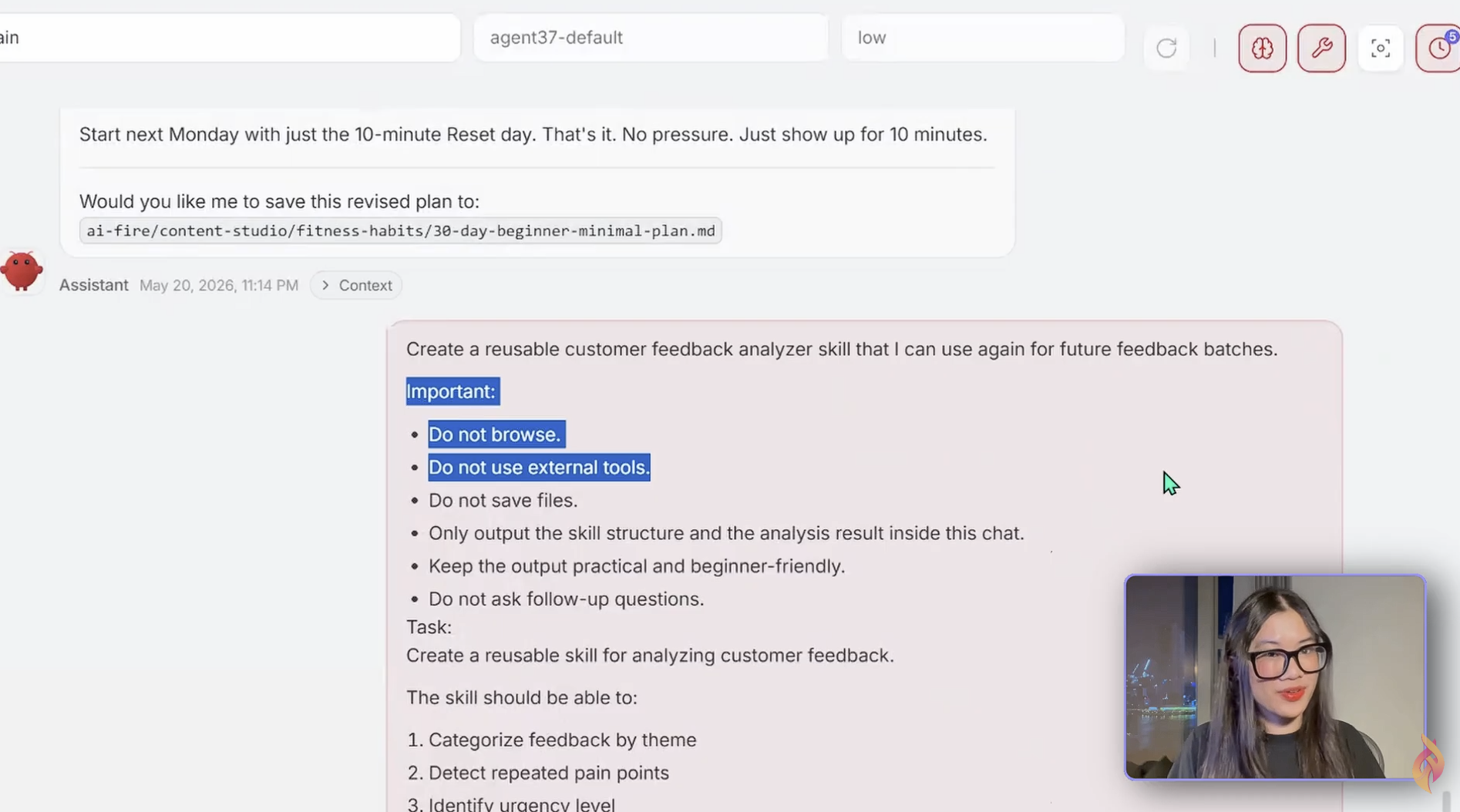Viewport: 1460px width, 812px height.
Task: Click the highlighted 'Important:' text
Action: coord(452,391)
